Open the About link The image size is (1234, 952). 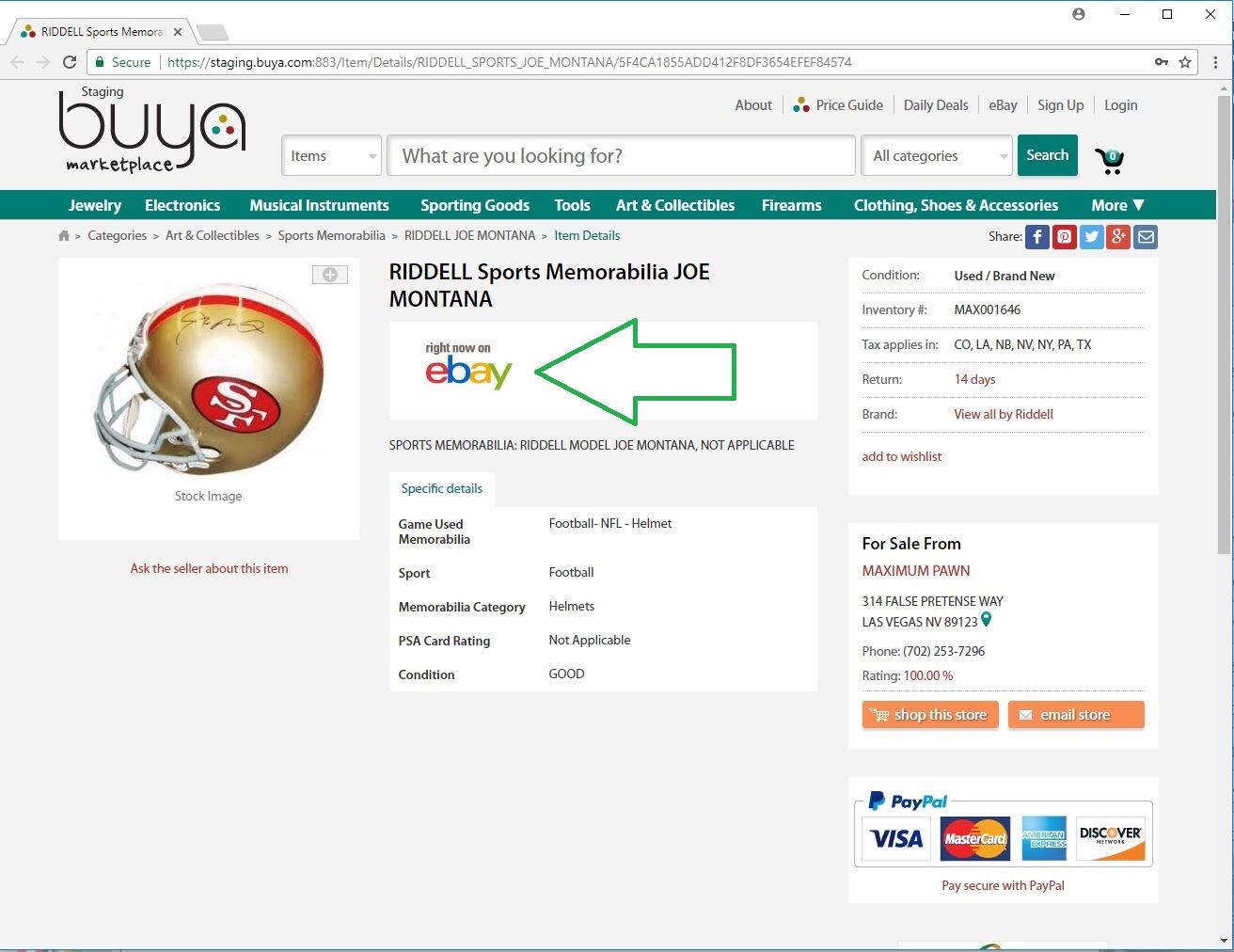753,105
